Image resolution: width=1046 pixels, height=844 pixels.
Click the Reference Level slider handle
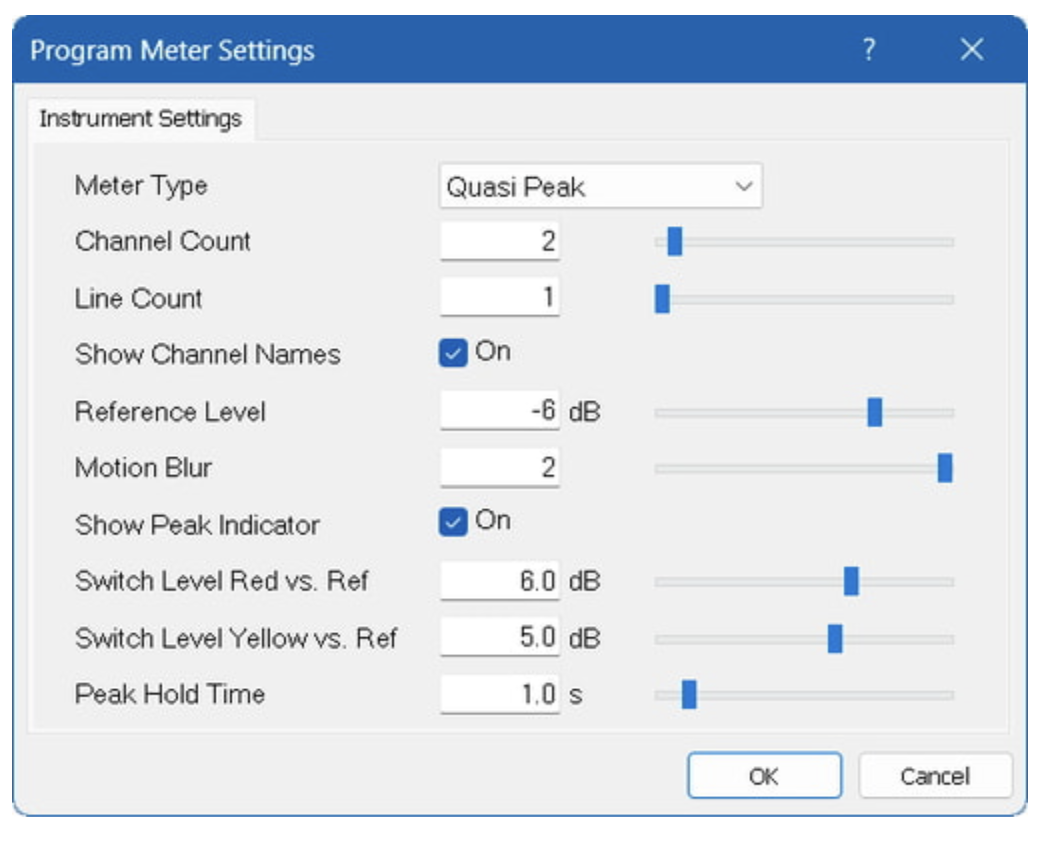875,412
